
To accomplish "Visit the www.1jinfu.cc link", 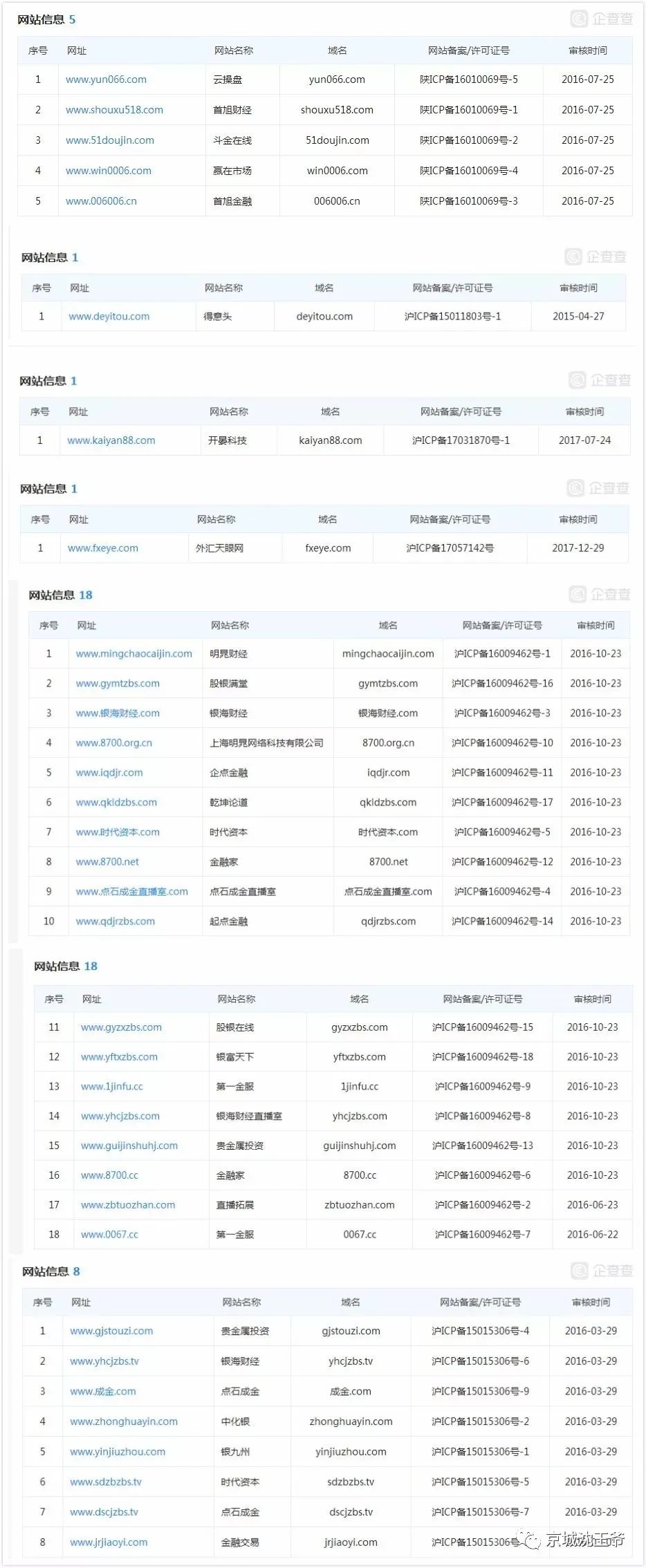I will tap(111, 1087).
